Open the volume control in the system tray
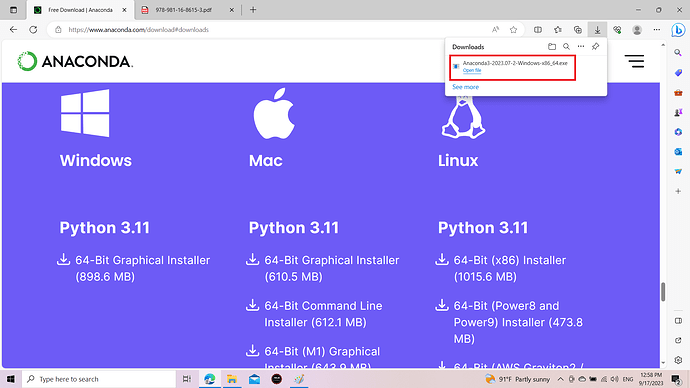The height and width of the screenshot is (388, 690). (x=615, y=379)
